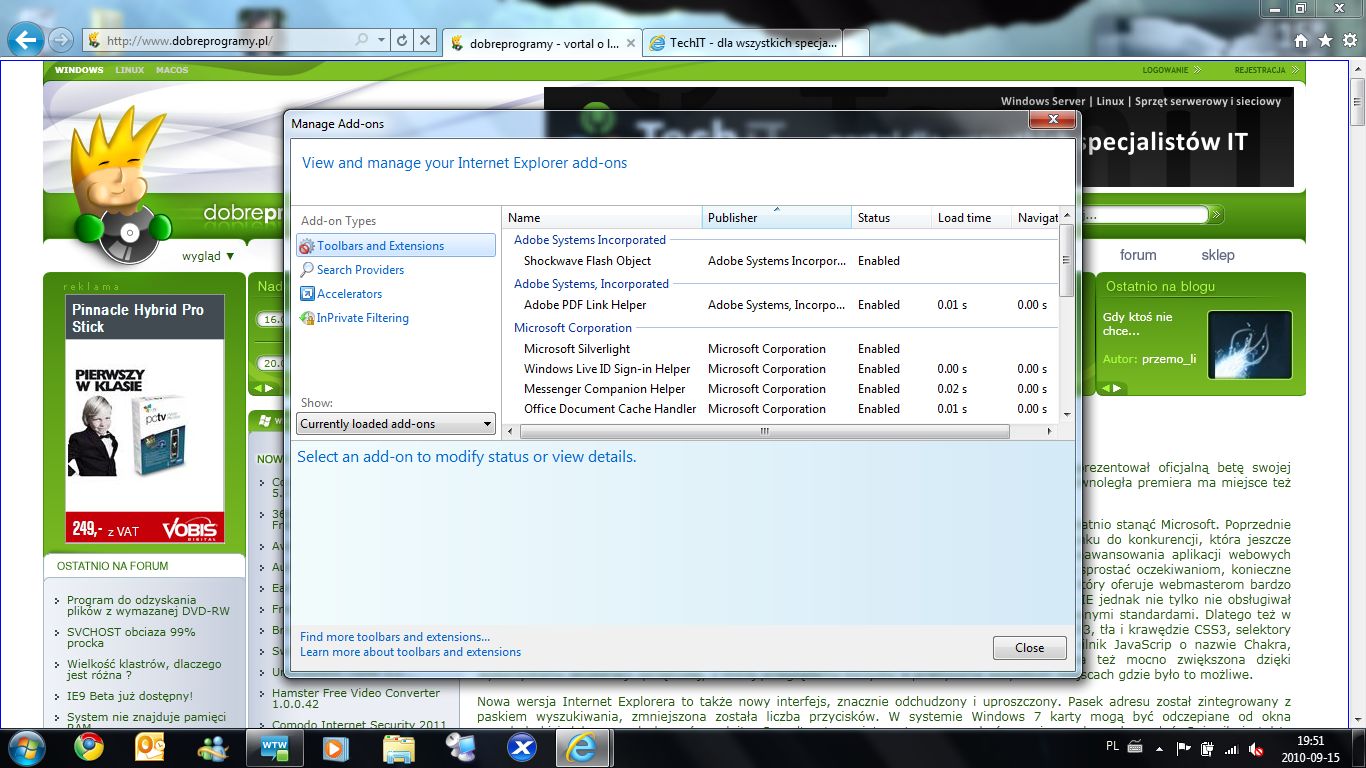
Task: Click the browser Forward arrow button
Action: pos(60,40)
